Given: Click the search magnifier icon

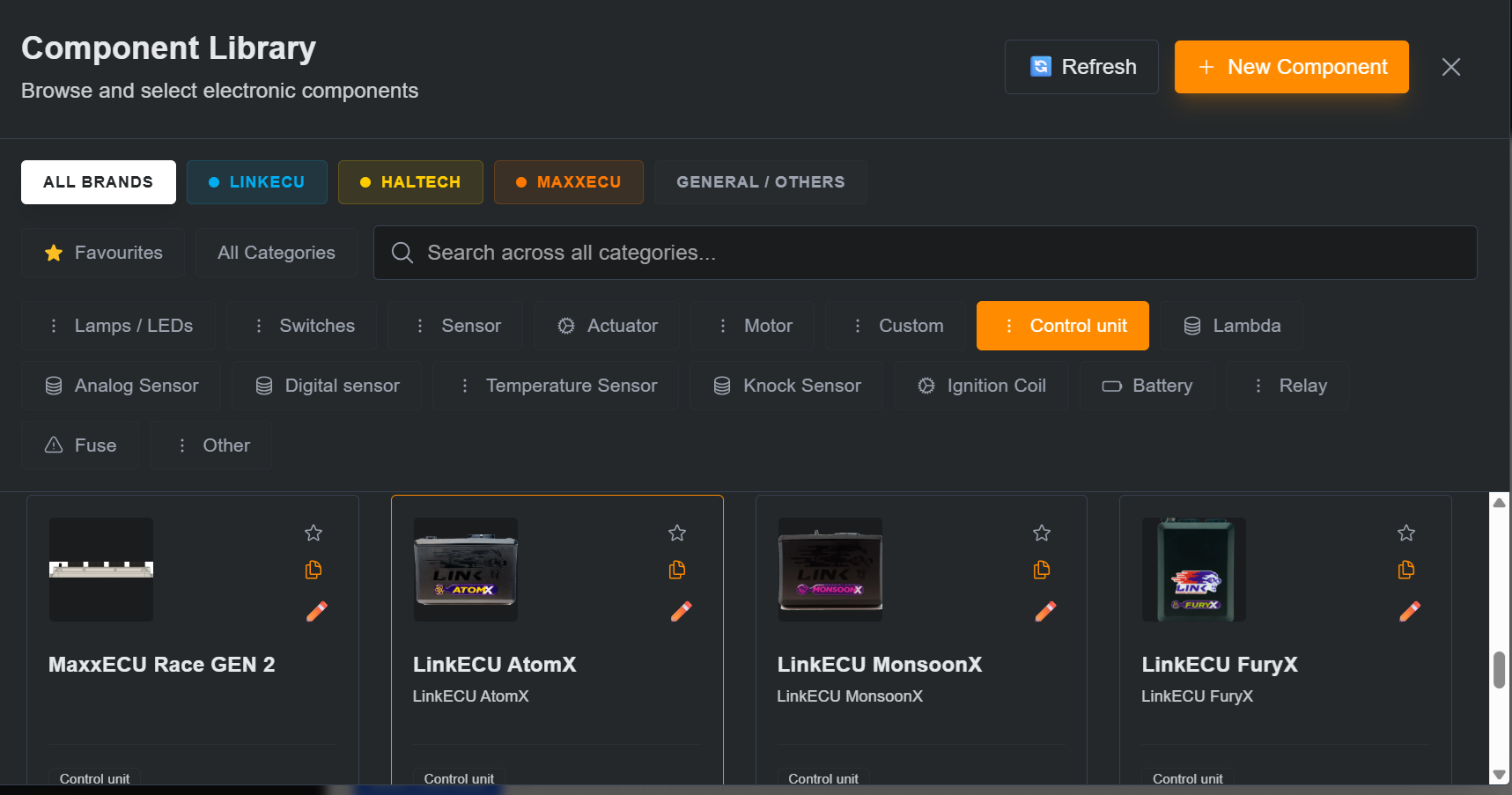Looking at the screenshot, I should [402, 253].
